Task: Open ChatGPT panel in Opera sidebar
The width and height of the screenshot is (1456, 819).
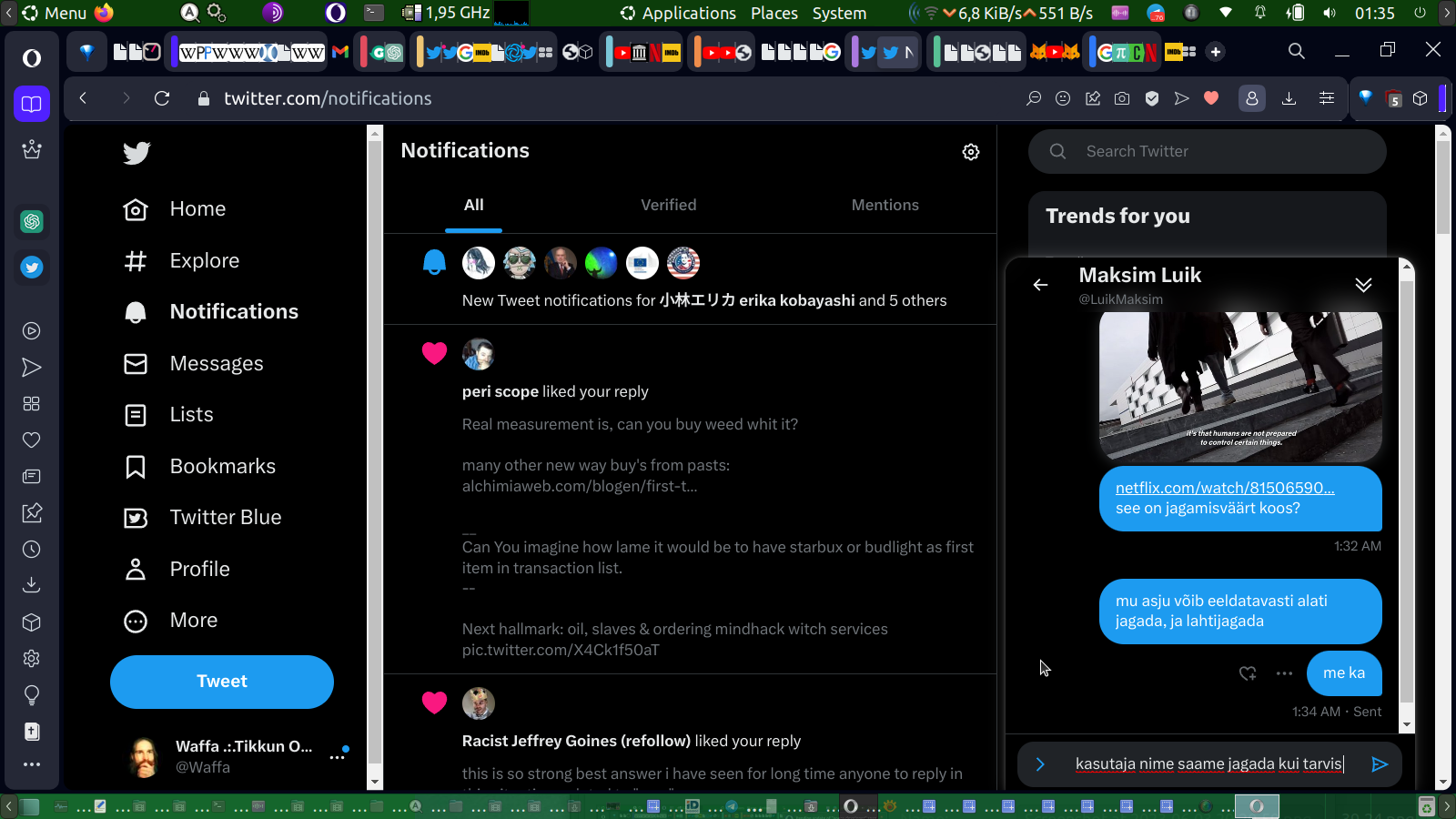Action: pyautogui.click(x=32, y=221)
